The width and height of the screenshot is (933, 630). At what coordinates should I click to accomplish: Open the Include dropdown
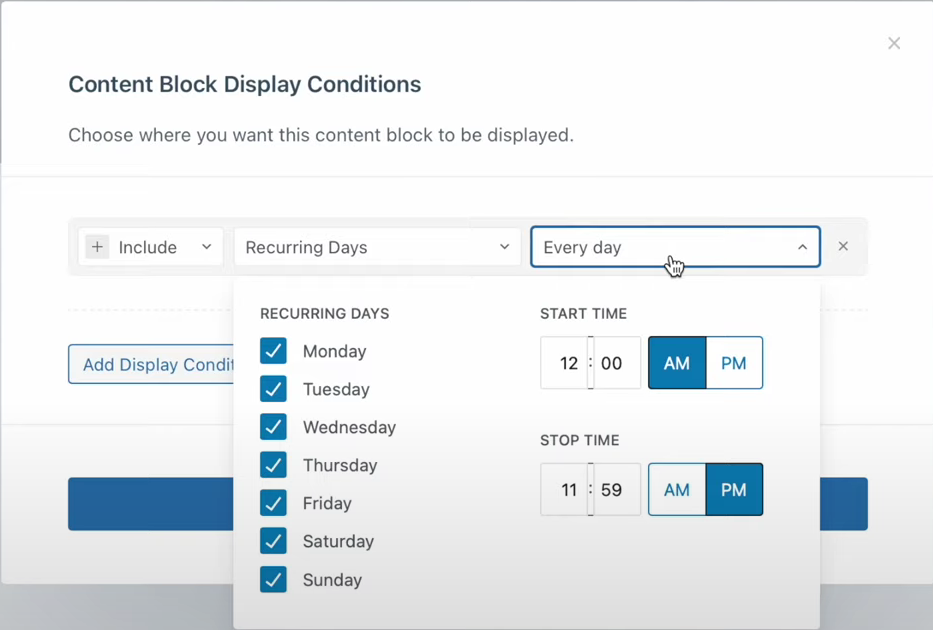click(151, 247)
